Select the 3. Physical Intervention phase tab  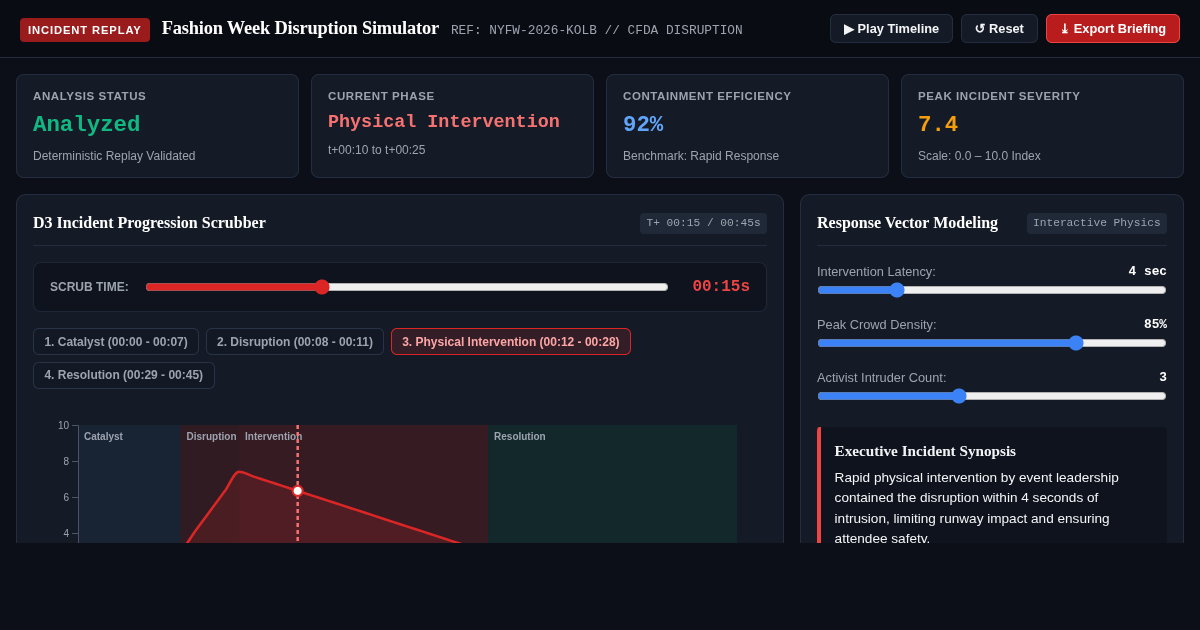click(511, 342)
